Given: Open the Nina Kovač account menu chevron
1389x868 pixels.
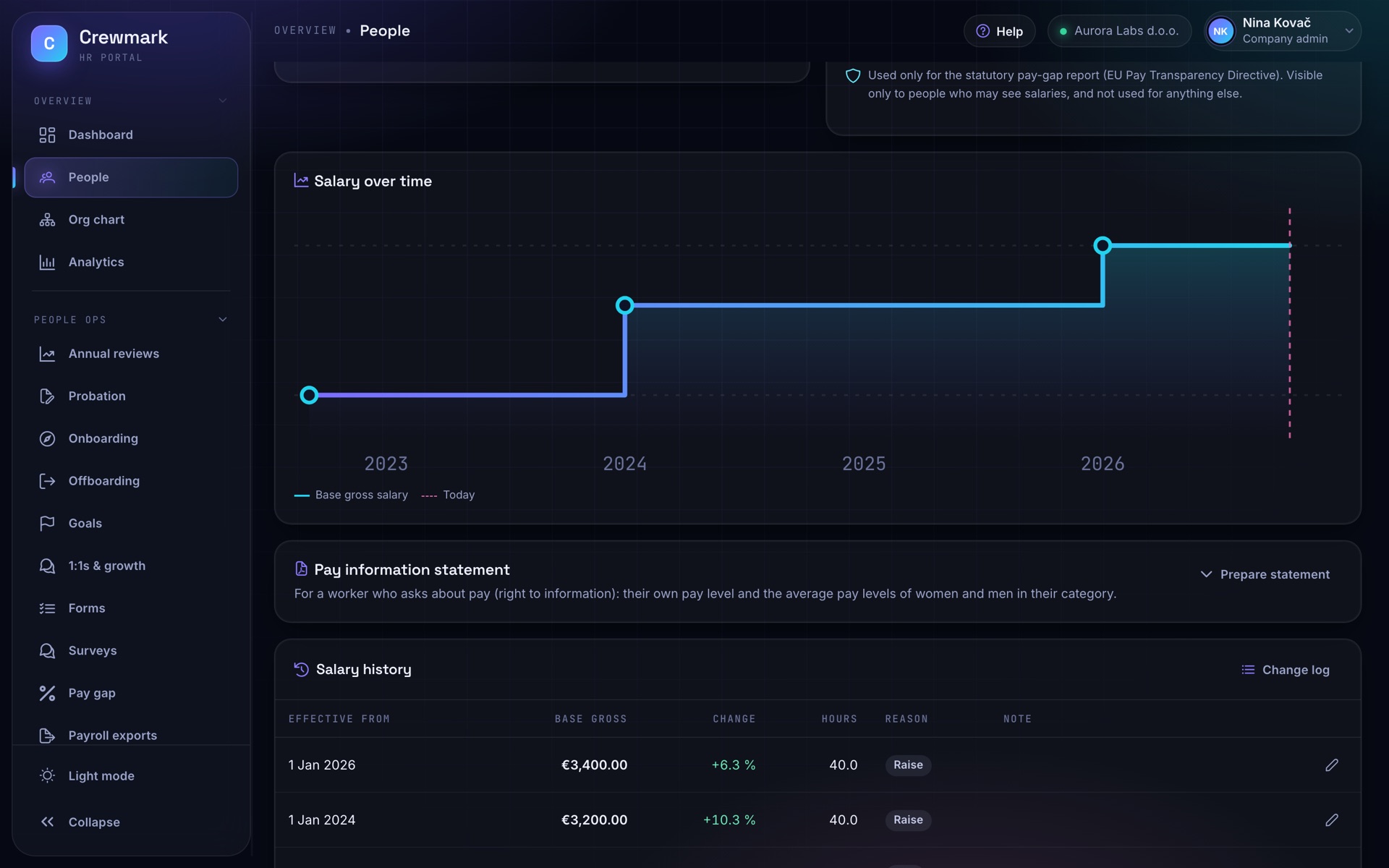Looking at the screenshot, I should click(1349, 31).
